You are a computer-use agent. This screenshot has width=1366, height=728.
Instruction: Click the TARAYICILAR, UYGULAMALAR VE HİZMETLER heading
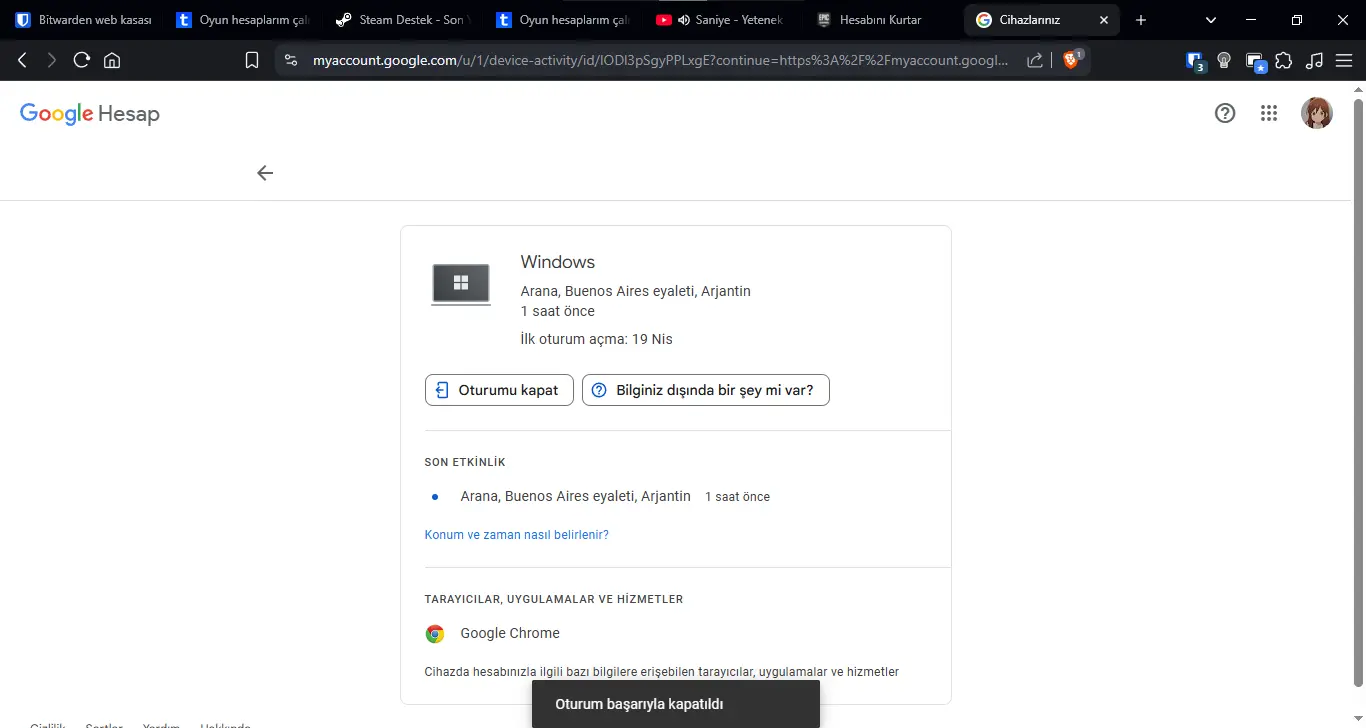coord(554,600)
